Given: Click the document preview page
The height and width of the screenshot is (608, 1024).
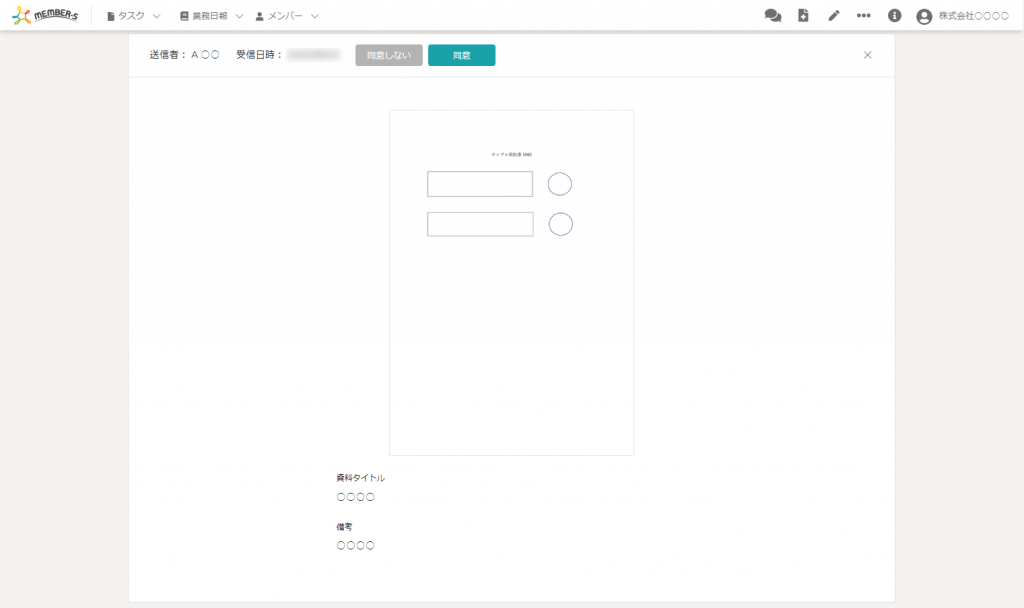Looking at the screenshot, I should tap(511, 283).
